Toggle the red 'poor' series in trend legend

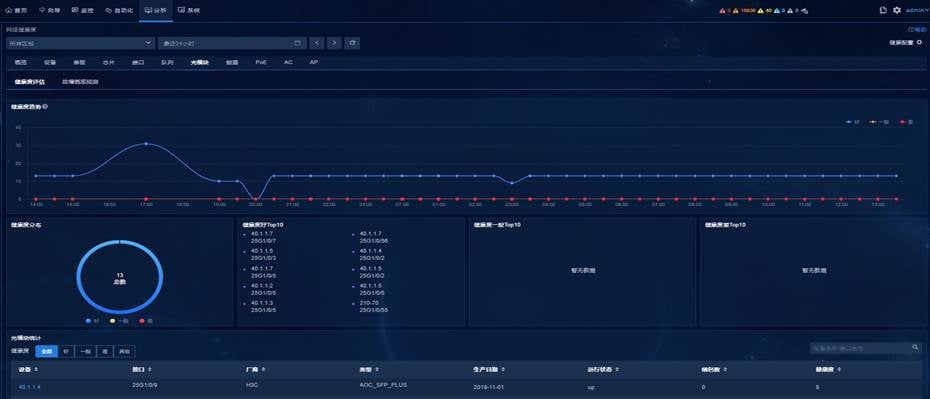(906, 122)
